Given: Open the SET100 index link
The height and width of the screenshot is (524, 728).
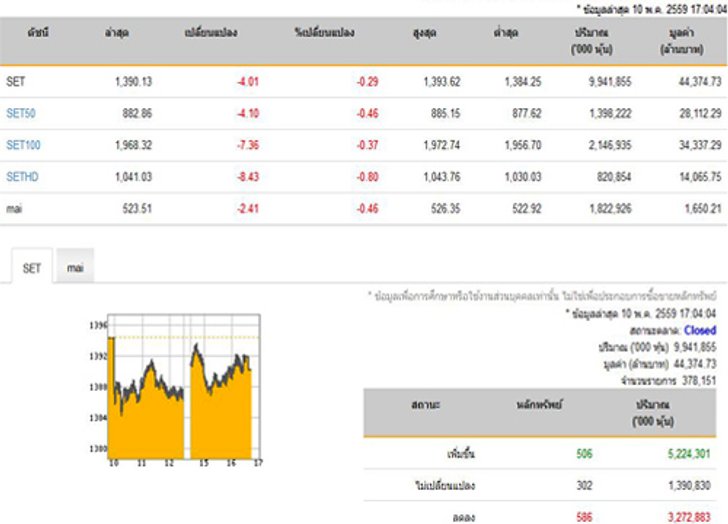Looking at the screenshot, I should pyautogui.click(x=23, y=145).
